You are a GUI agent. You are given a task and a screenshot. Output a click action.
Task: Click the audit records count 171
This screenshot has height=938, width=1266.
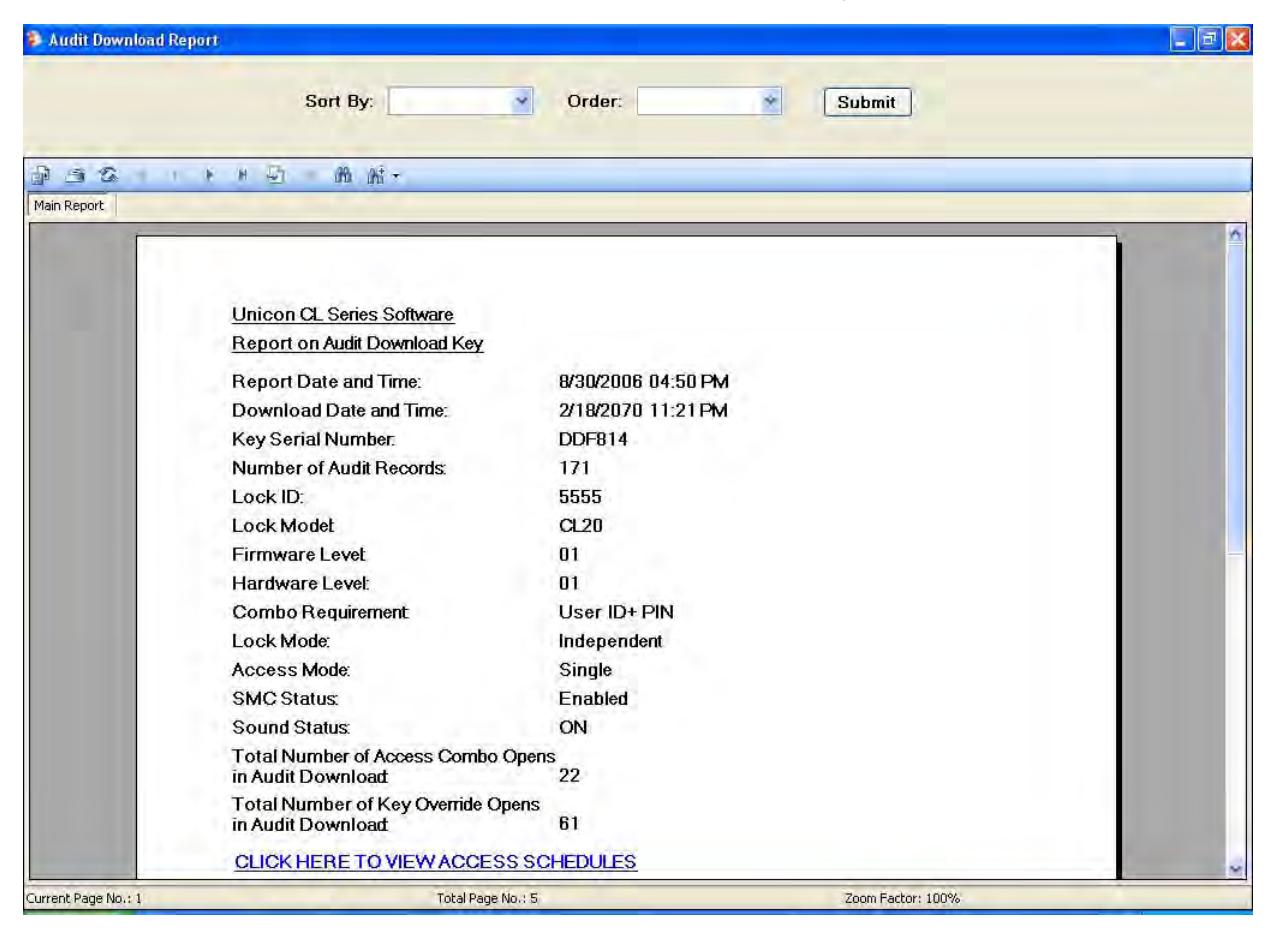pyautogui.click(x=572, y=466)
